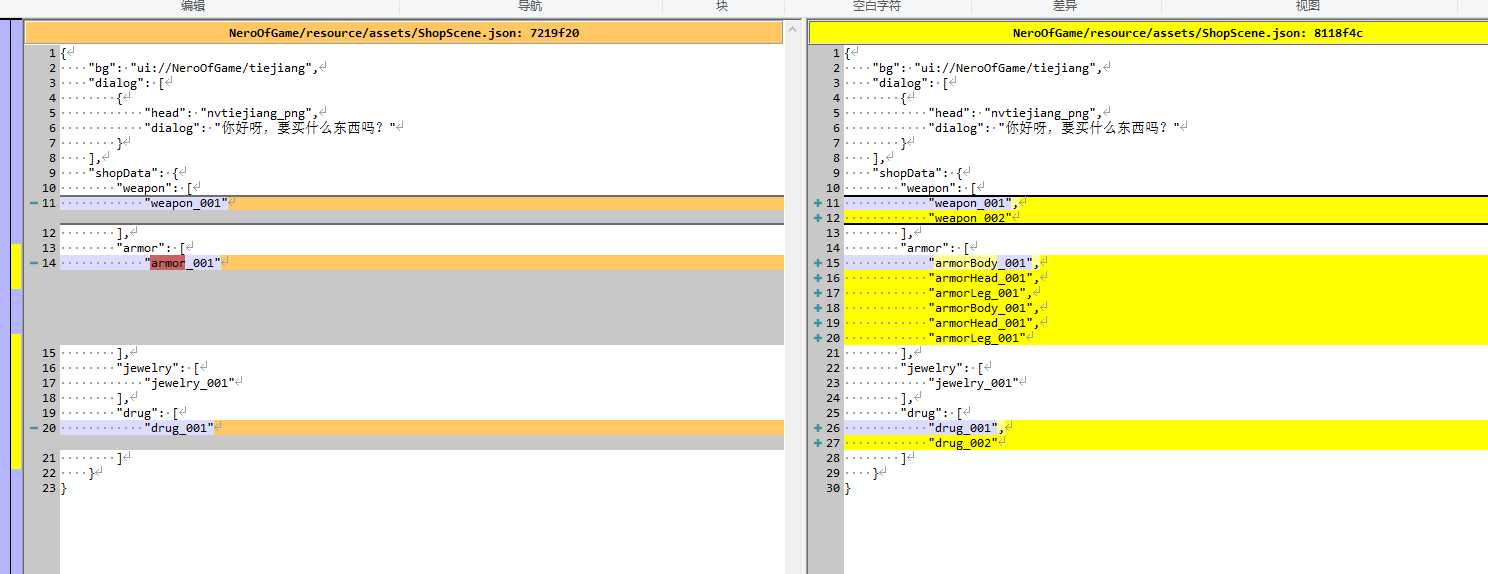The image size is (1488, 574).
Task: Click the Chinese dialog text line in right pane
Action: [1166, 128]
